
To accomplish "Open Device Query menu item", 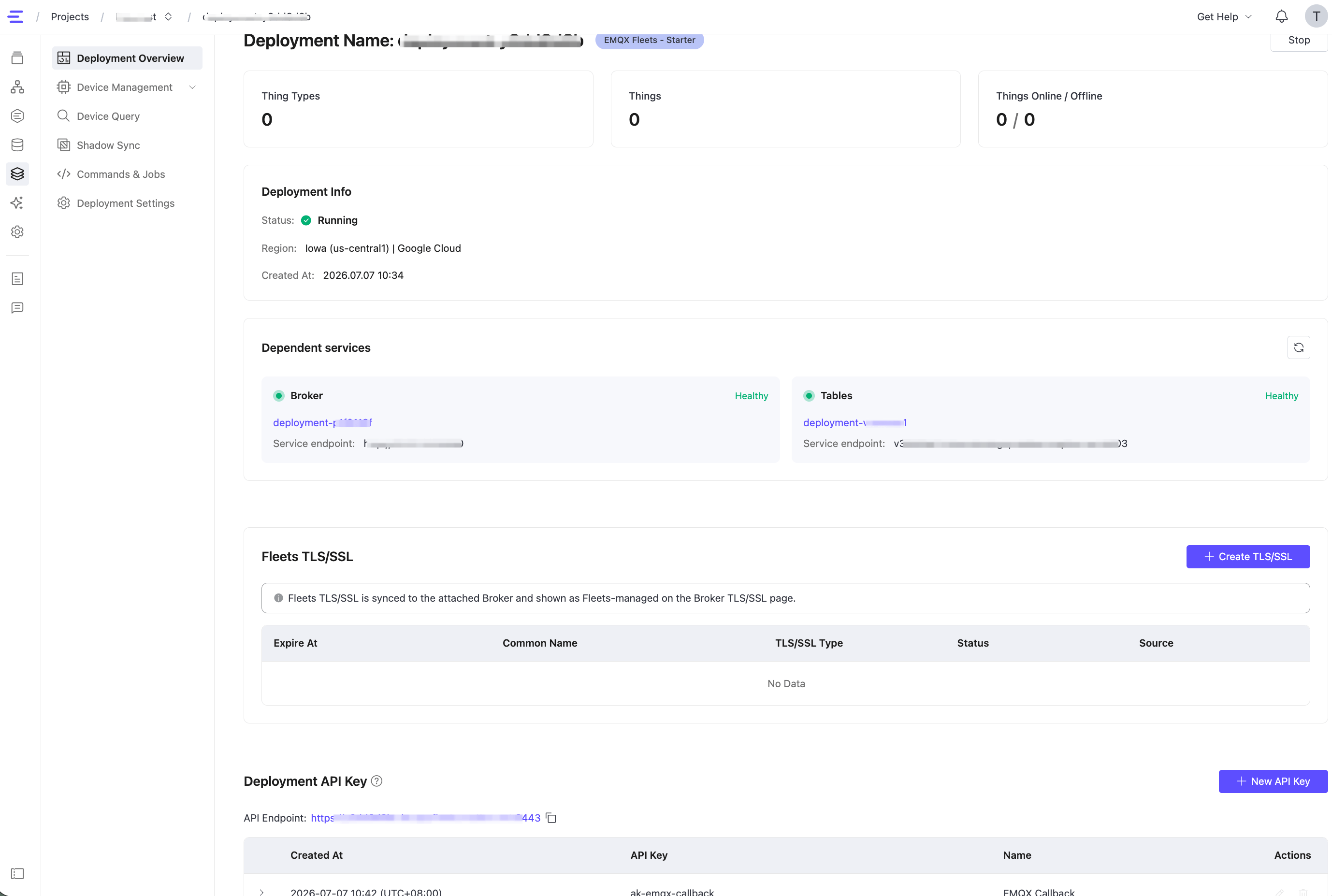I will pyautogui.click(x=128, y=116).
